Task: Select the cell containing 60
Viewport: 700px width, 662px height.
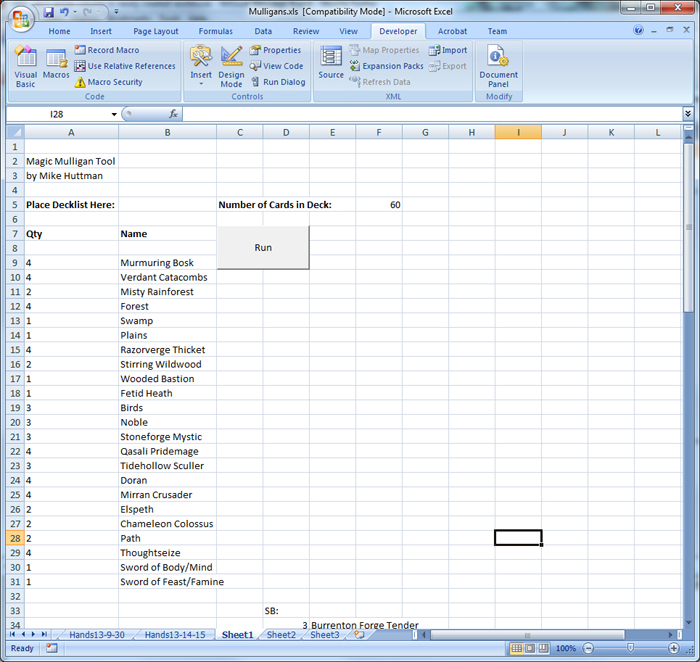Action: tap(379, 204)
